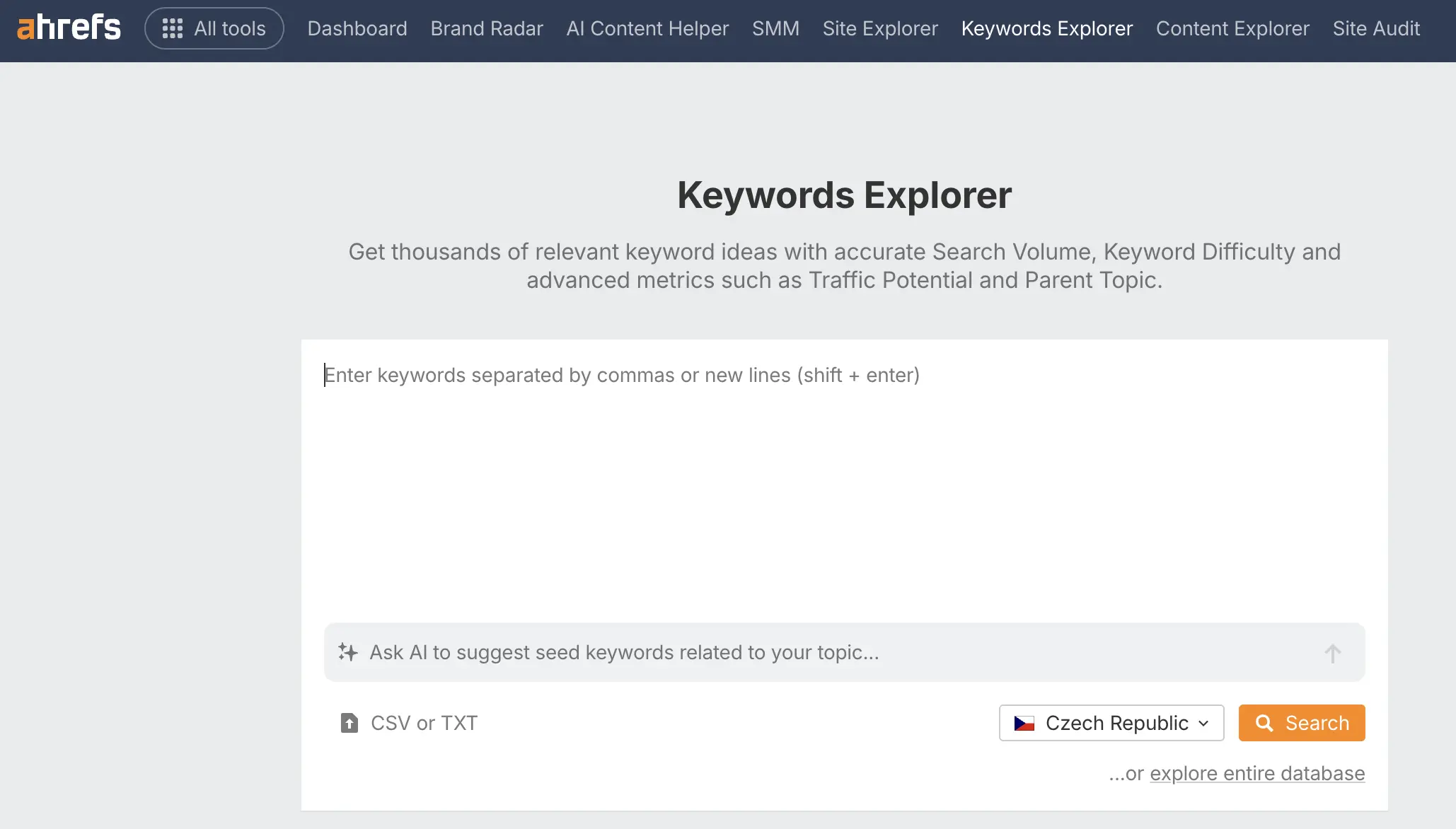
Task: Click the Keywords Explorer heading
Action: [844, 195]
